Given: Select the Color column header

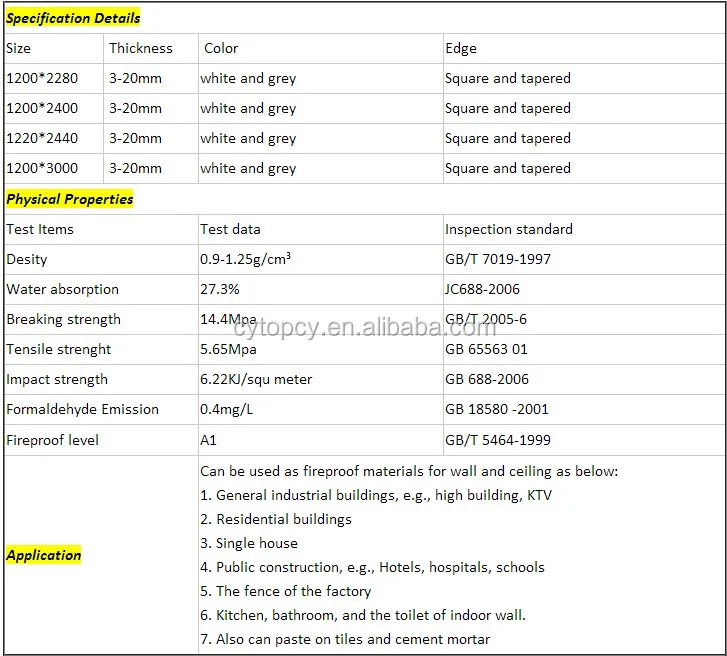Looking at the screenshot, I should tap(221, 48).
